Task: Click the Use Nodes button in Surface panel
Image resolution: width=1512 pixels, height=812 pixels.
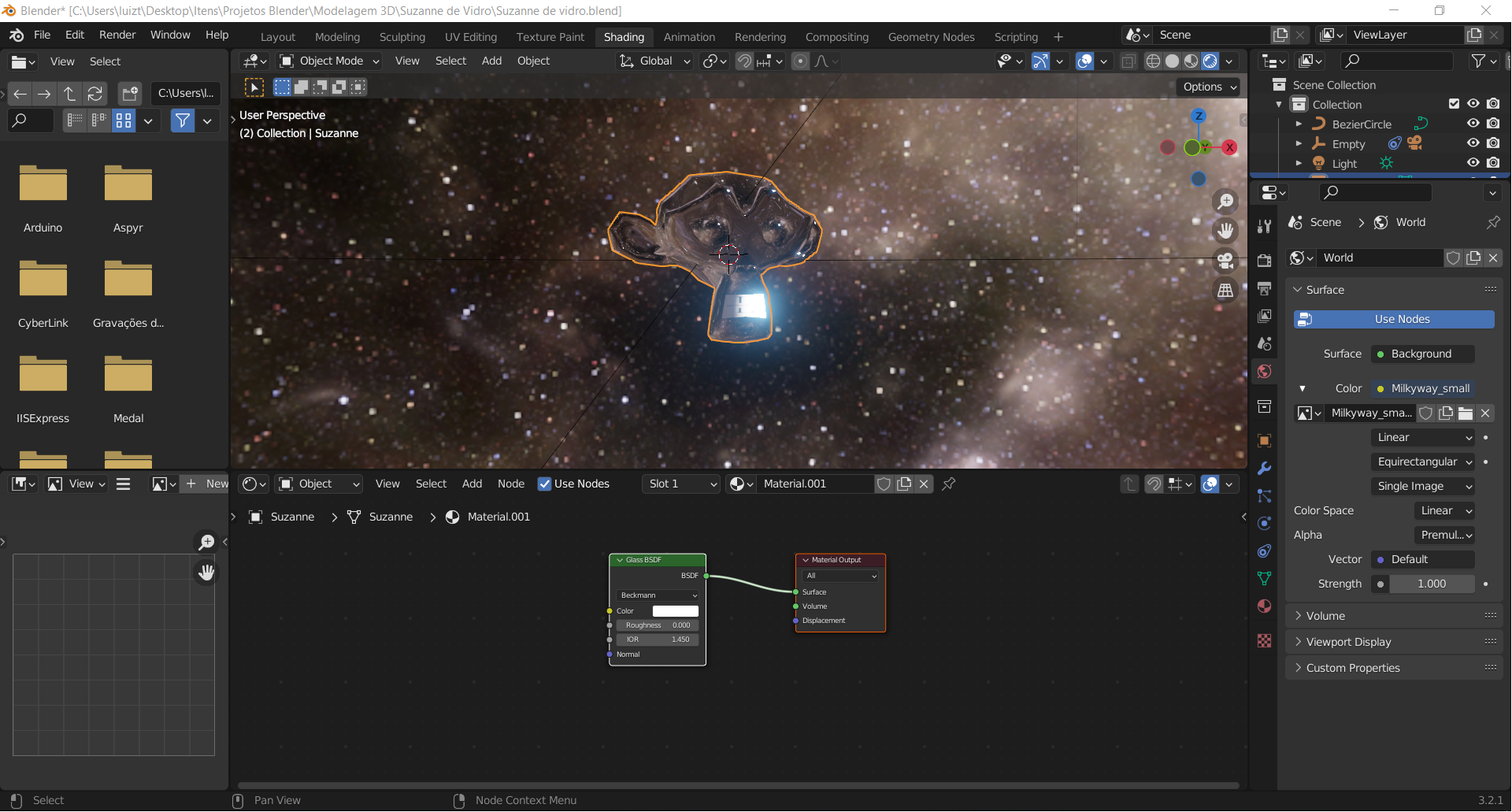Action: [x=1394, y=320]
